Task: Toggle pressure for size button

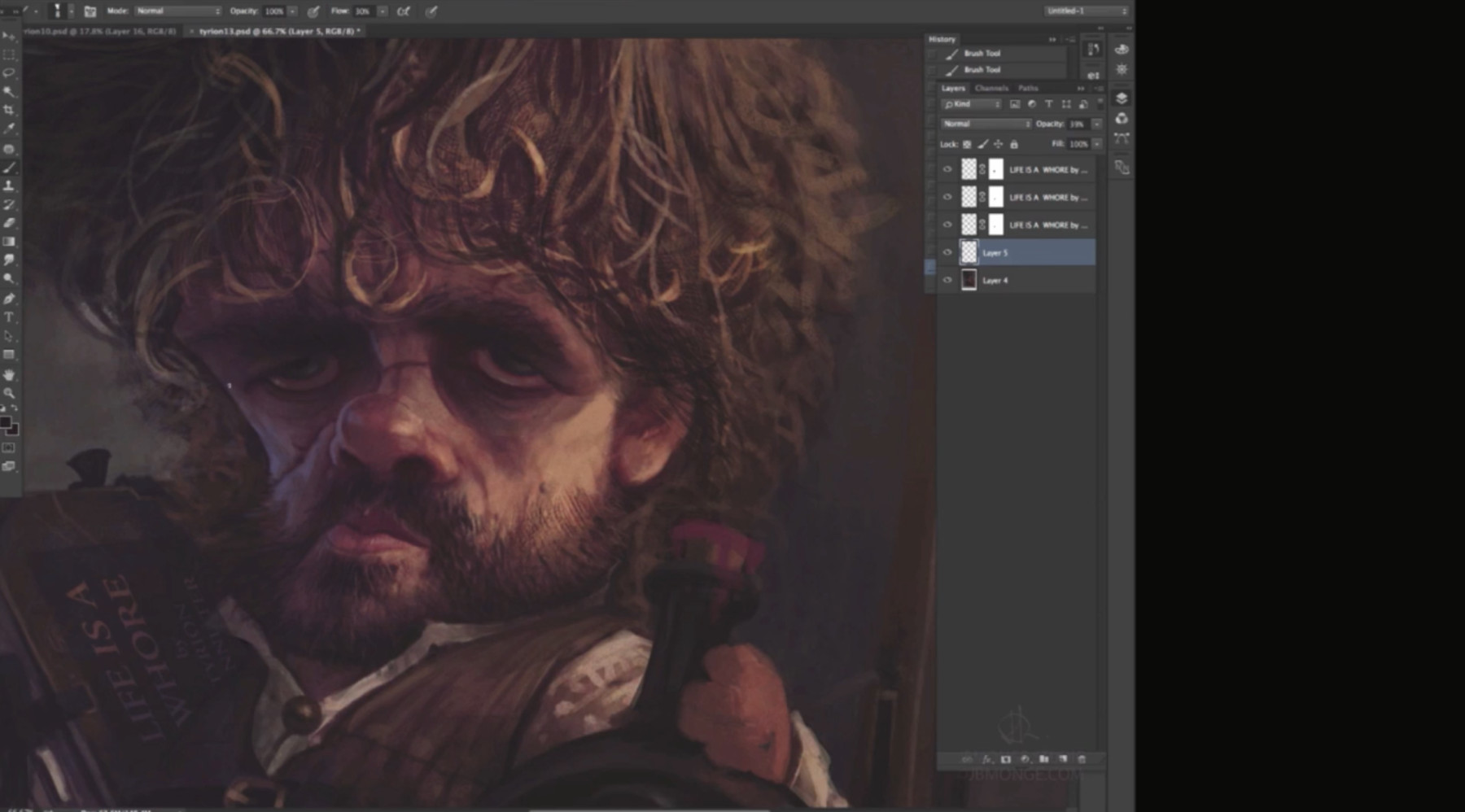Action: [431, 11]
